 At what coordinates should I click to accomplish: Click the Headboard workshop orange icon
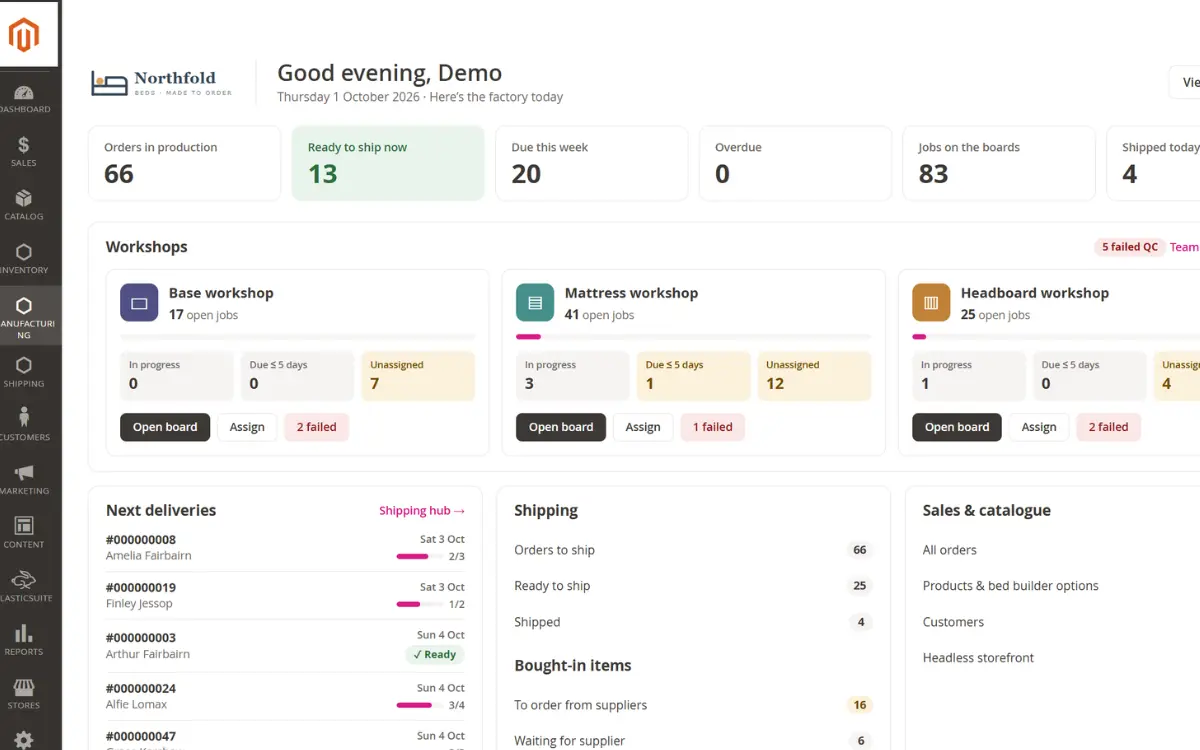pyautogui.click(x=931, y=303)
